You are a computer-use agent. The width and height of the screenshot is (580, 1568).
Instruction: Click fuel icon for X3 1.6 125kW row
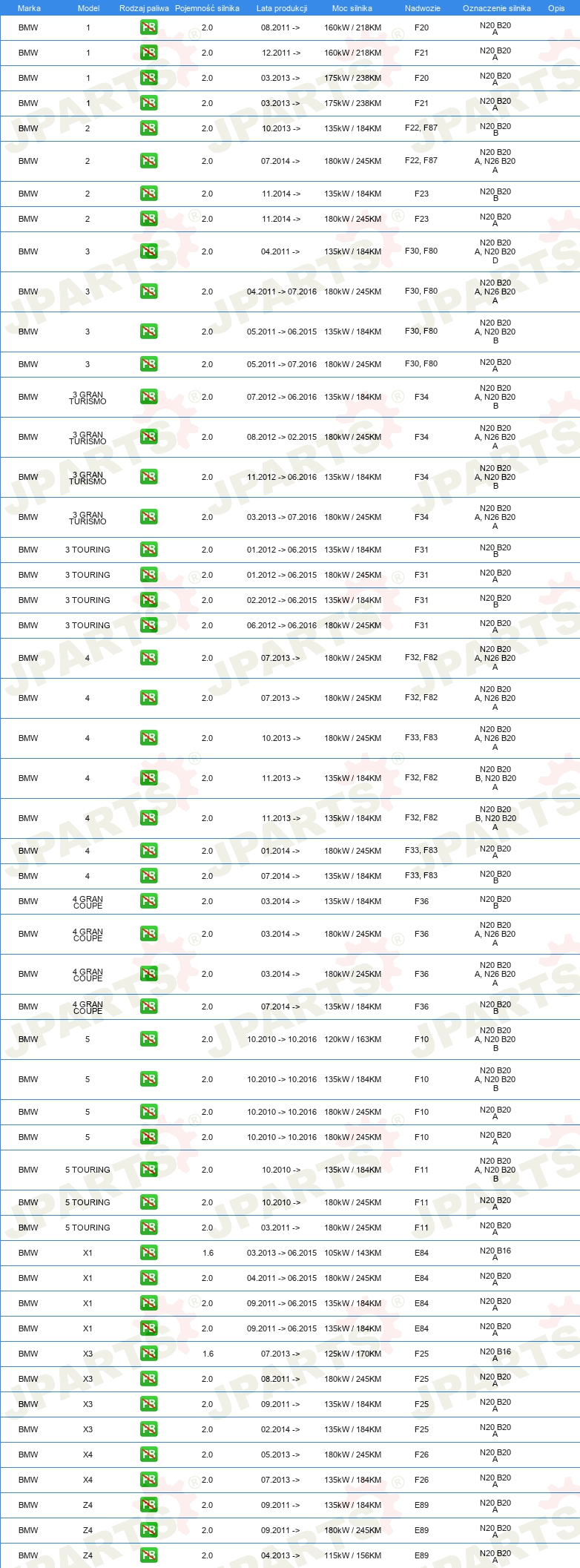[148, 1354]
